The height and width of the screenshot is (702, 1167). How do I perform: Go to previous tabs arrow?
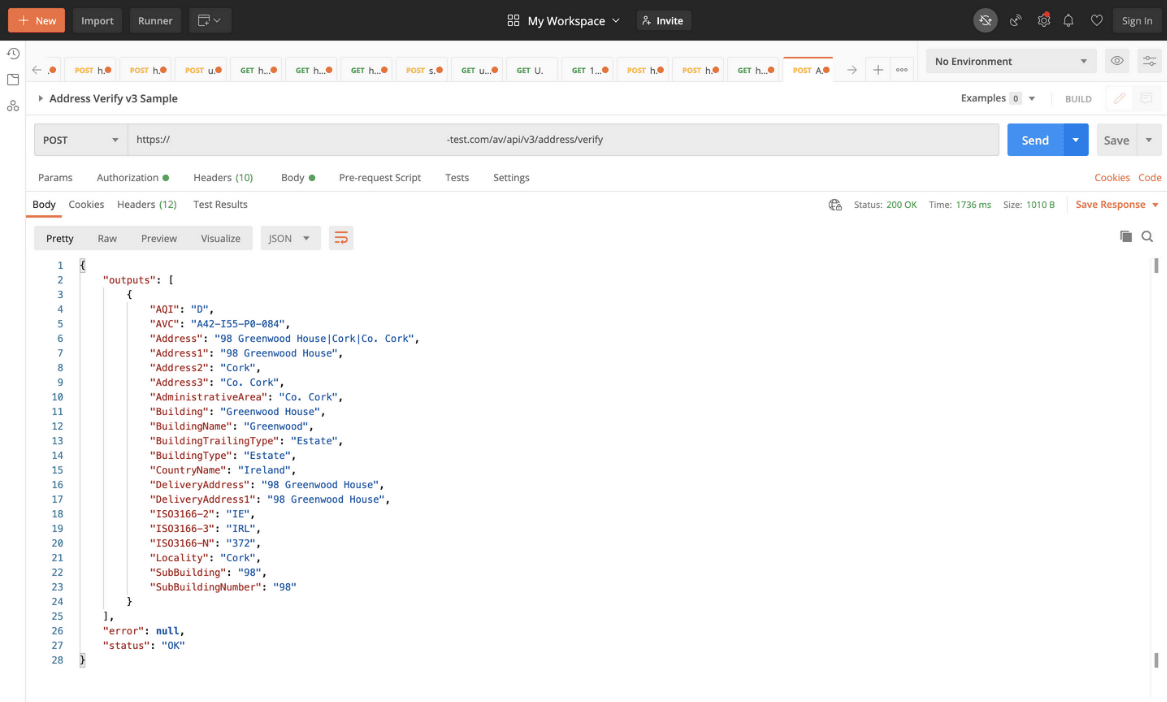click(x=36, y=70)
